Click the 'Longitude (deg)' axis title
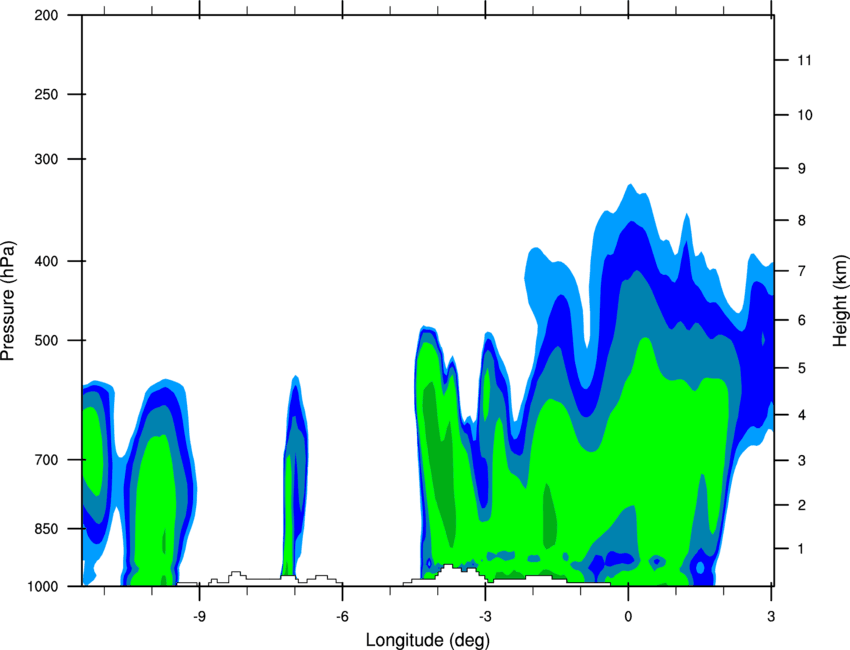The image size is (850, 650). click(x=428, y=640)
